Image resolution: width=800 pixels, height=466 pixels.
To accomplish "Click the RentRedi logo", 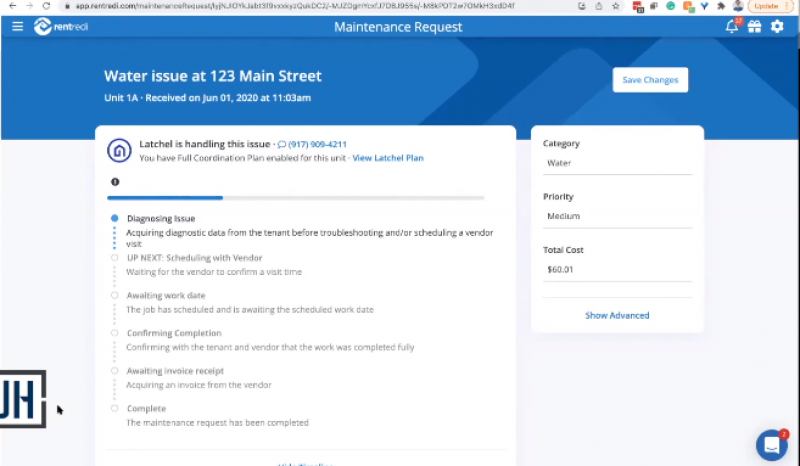I will (61, 27).
